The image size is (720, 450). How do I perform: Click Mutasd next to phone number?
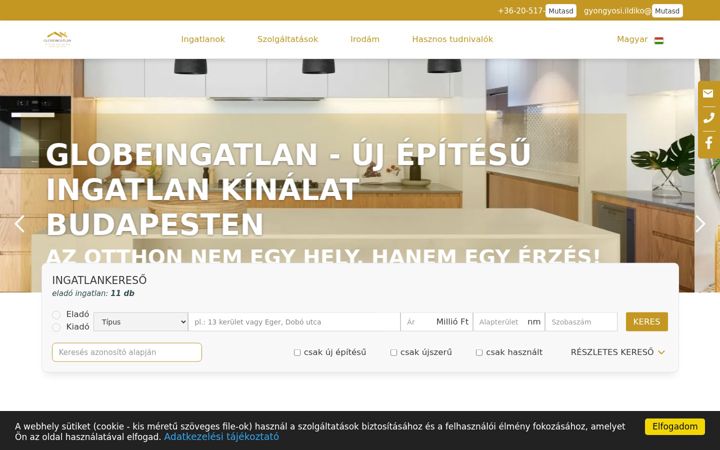(561, 11)
